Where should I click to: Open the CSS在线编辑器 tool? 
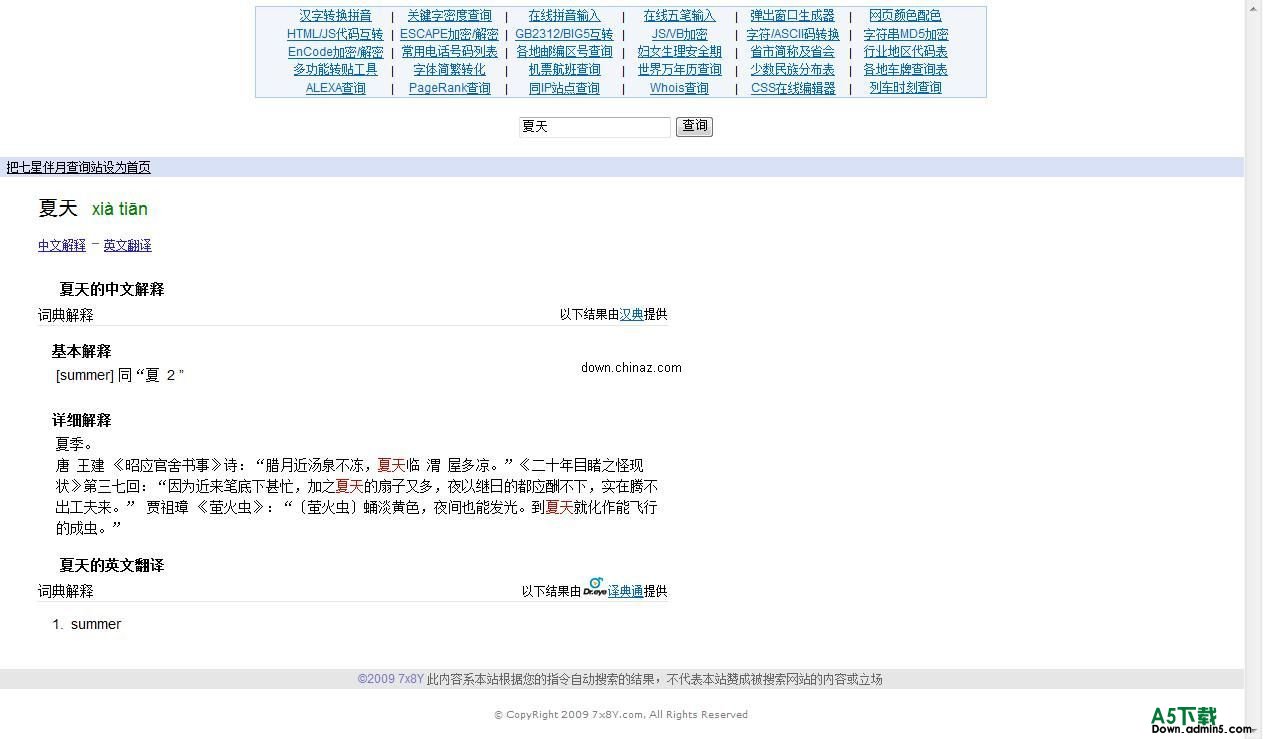click(x=792, y=87)
